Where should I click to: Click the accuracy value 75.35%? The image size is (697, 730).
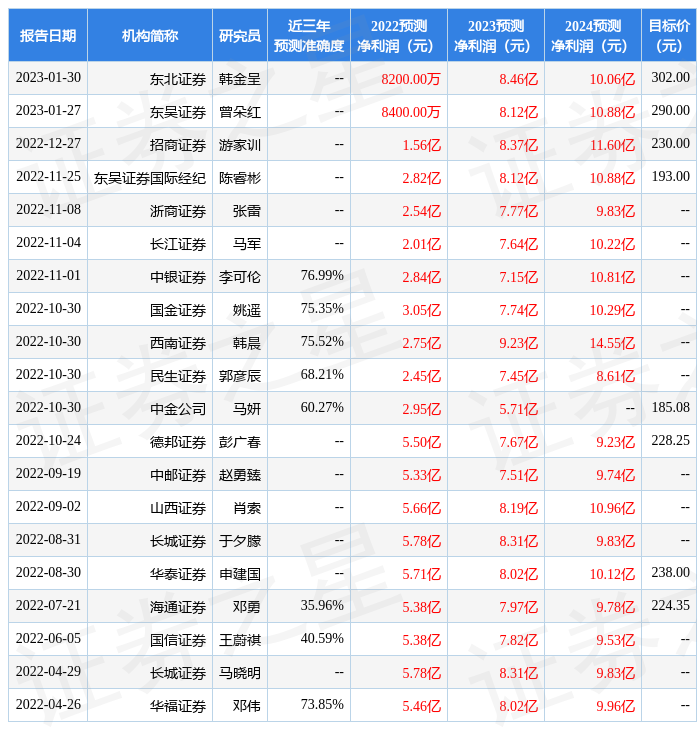point(322,309)
